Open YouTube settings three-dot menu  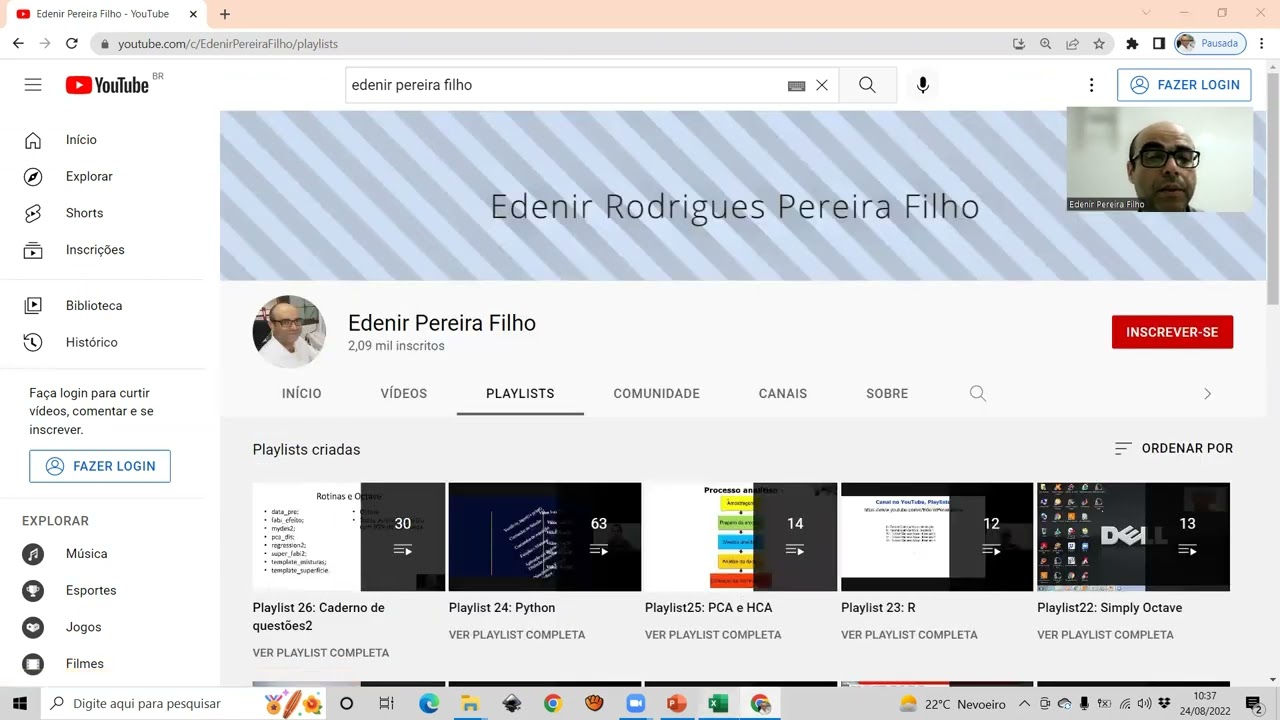1091,85
